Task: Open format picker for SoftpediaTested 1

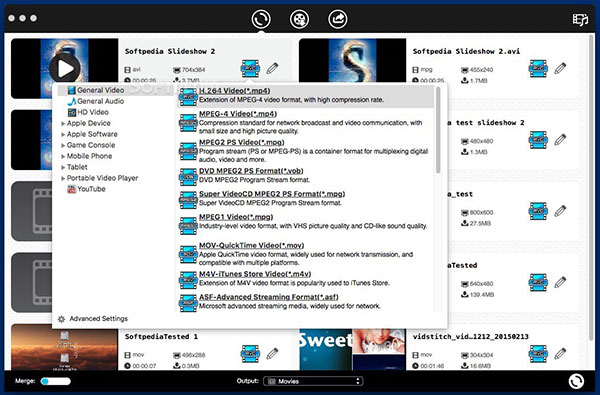Action: click(250, 354)
